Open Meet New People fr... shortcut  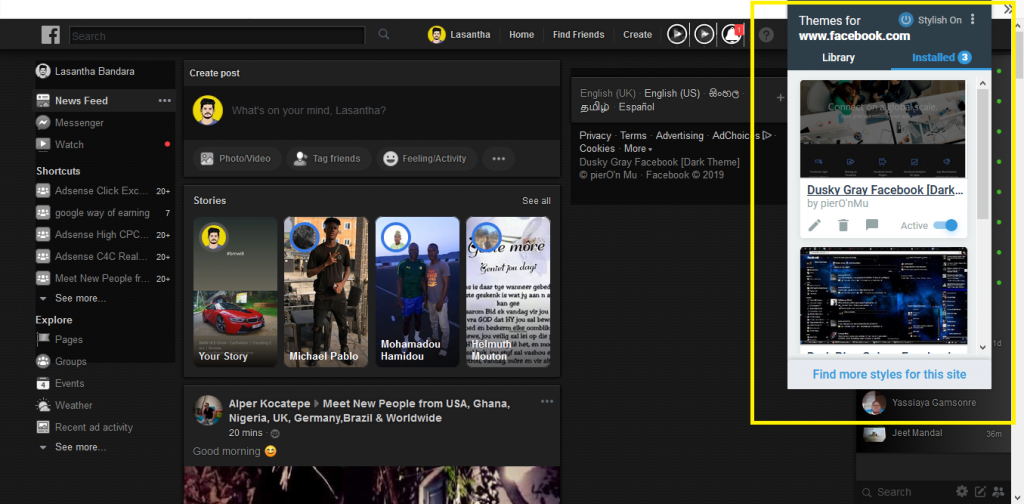tap(103, 278)
